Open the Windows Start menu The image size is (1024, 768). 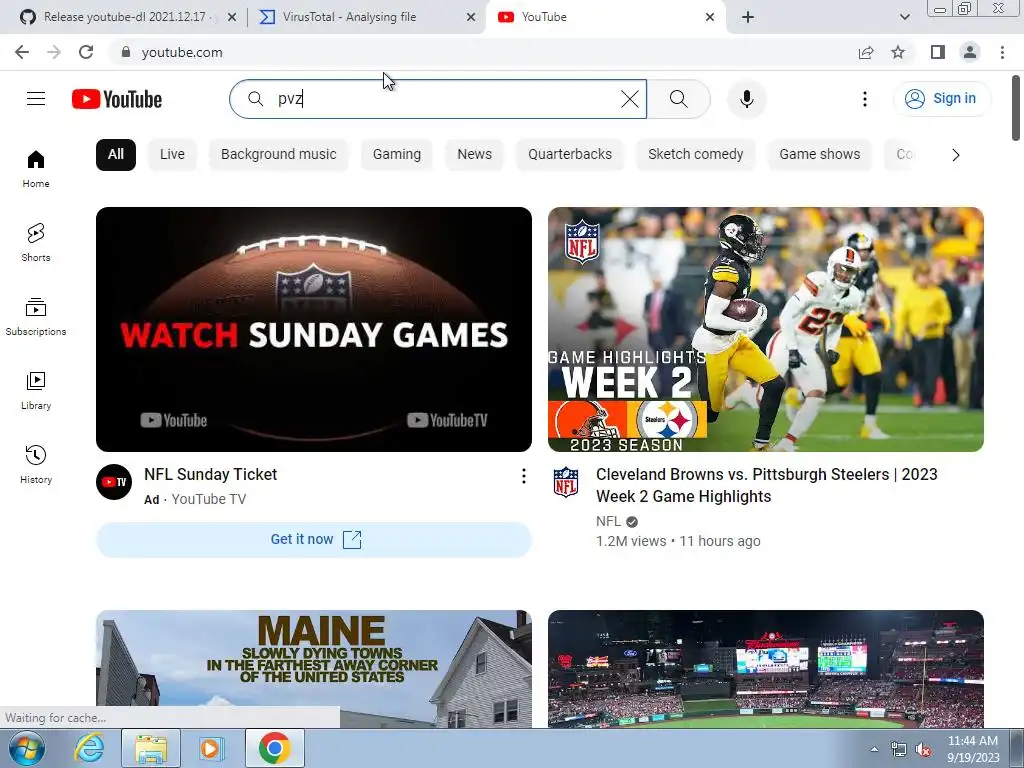(x=27, y=748)
